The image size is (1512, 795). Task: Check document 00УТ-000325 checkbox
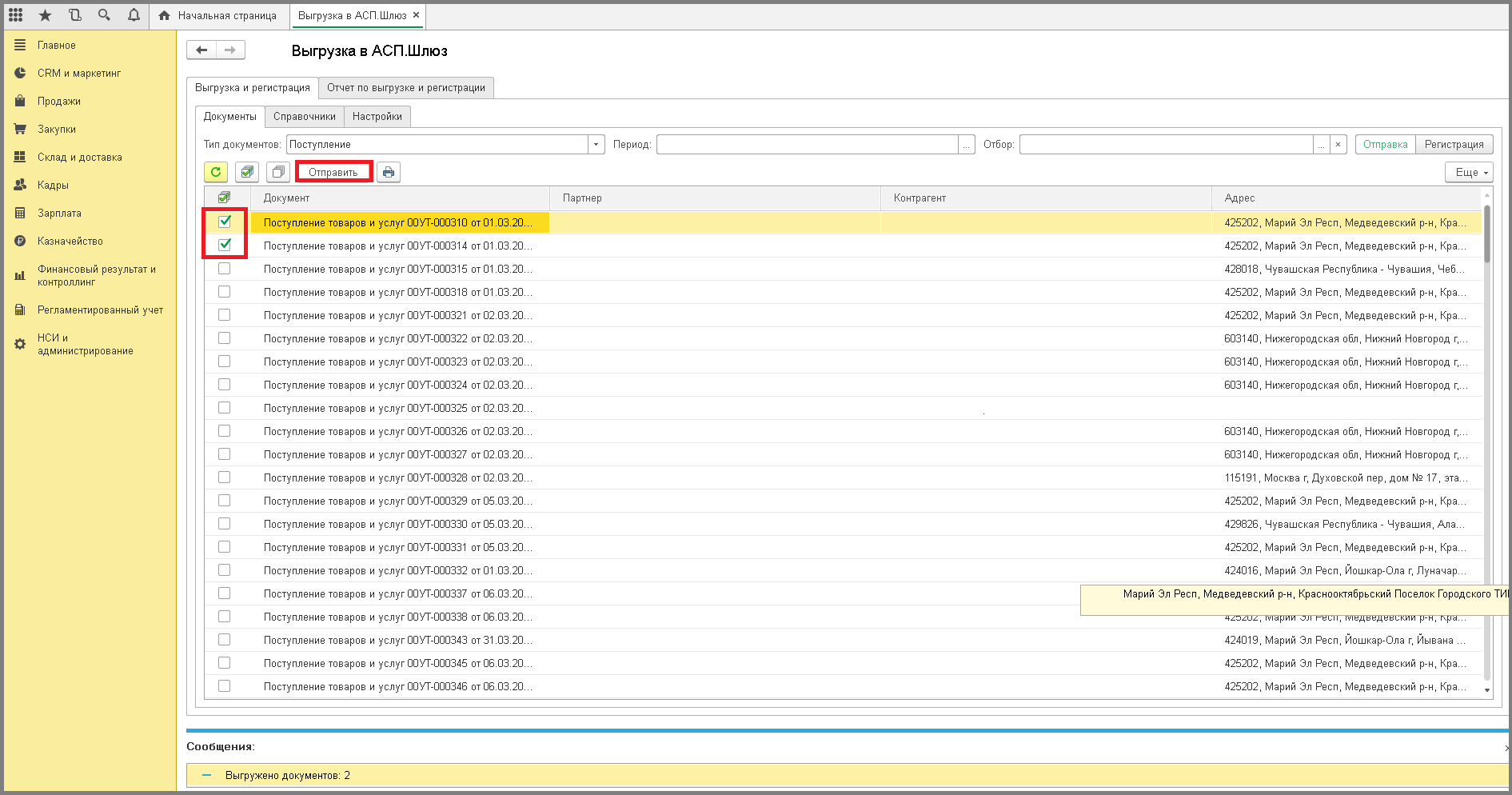[x=225, y=408]
